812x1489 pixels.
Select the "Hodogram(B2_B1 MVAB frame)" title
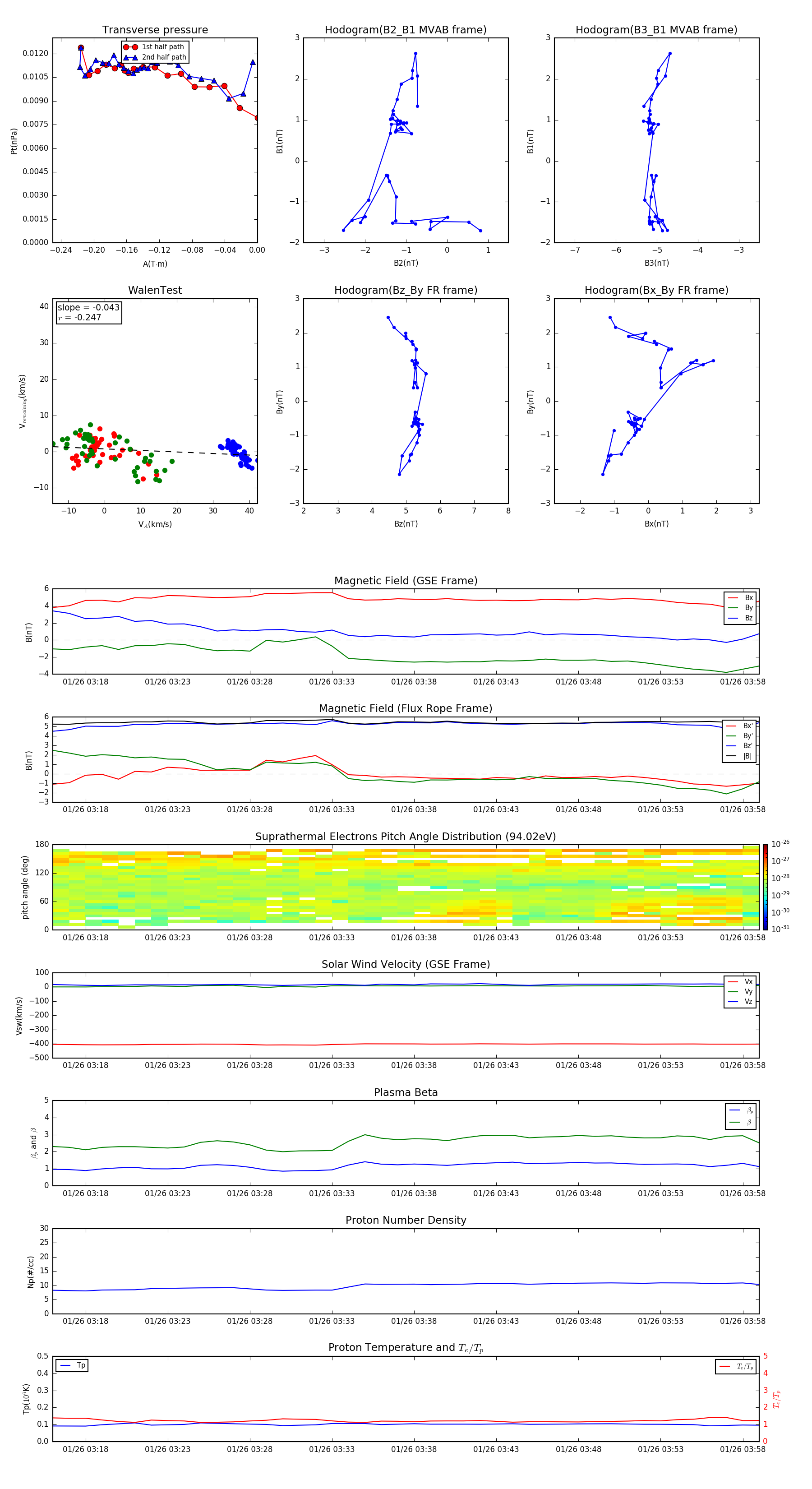click(x=406, y=30)
